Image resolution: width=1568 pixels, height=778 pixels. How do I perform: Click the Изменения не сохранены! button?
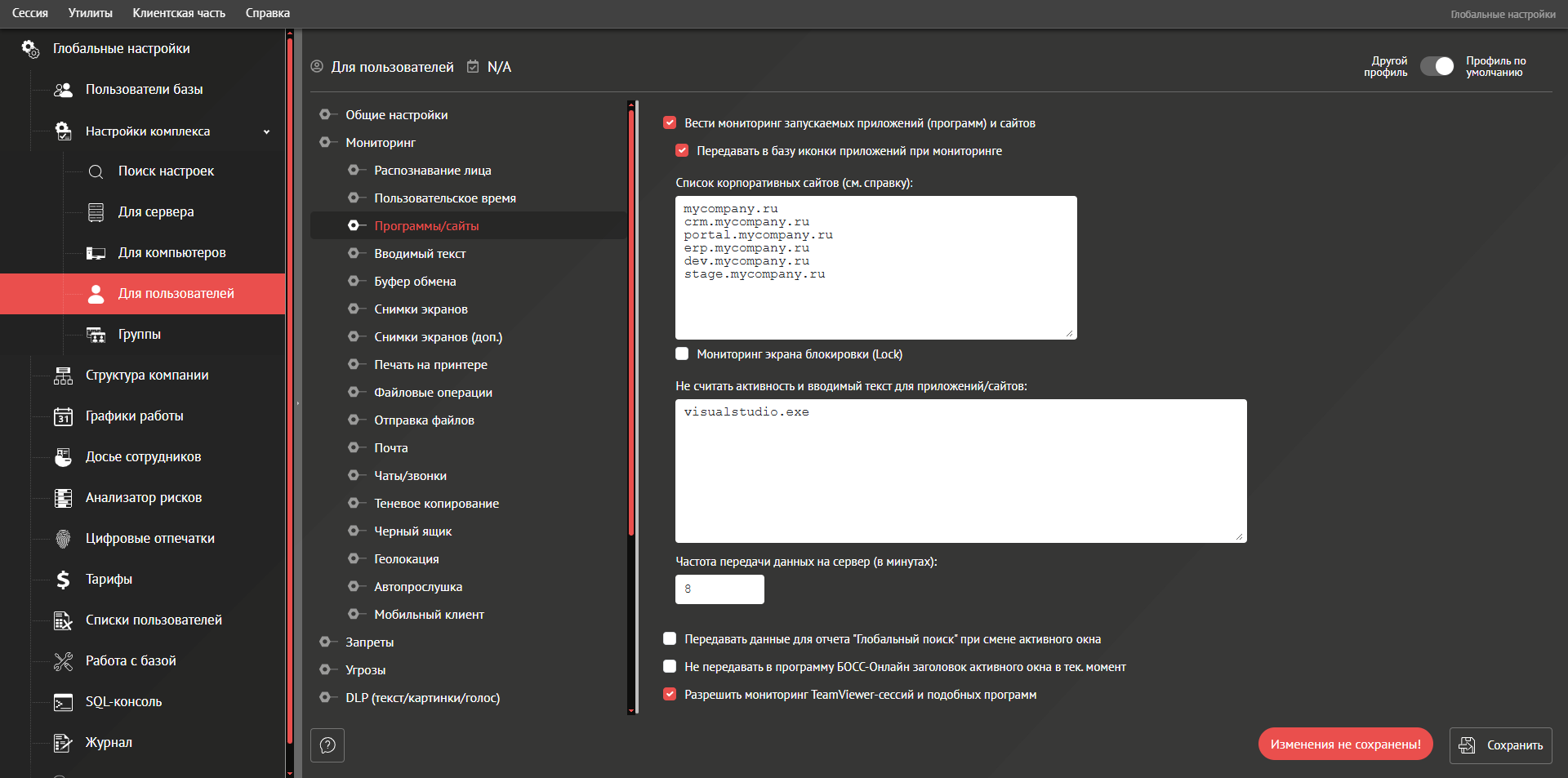tap(1345, 745)
